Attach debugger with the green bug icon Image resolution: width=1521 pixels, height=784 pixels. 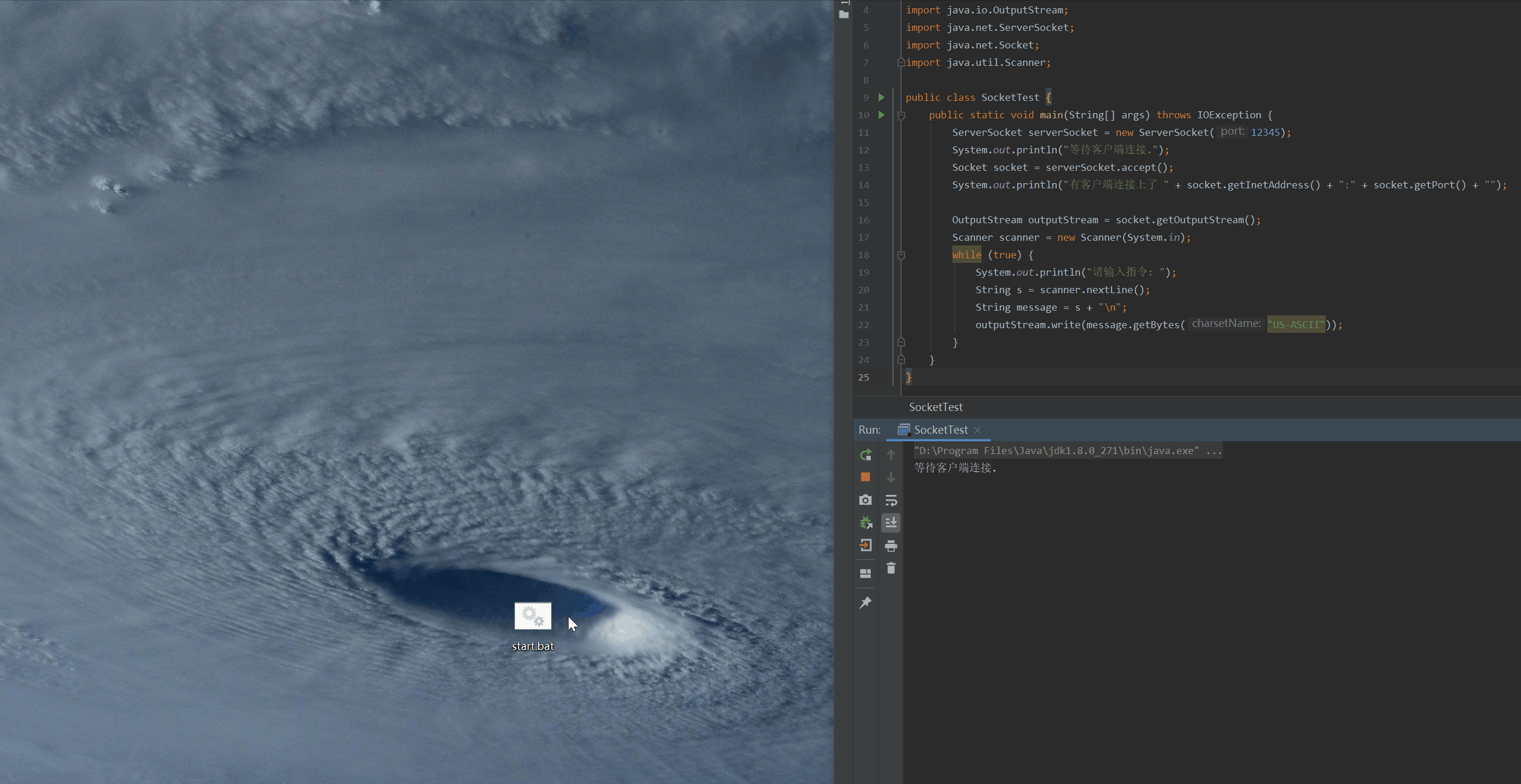(x=865, y=522)
